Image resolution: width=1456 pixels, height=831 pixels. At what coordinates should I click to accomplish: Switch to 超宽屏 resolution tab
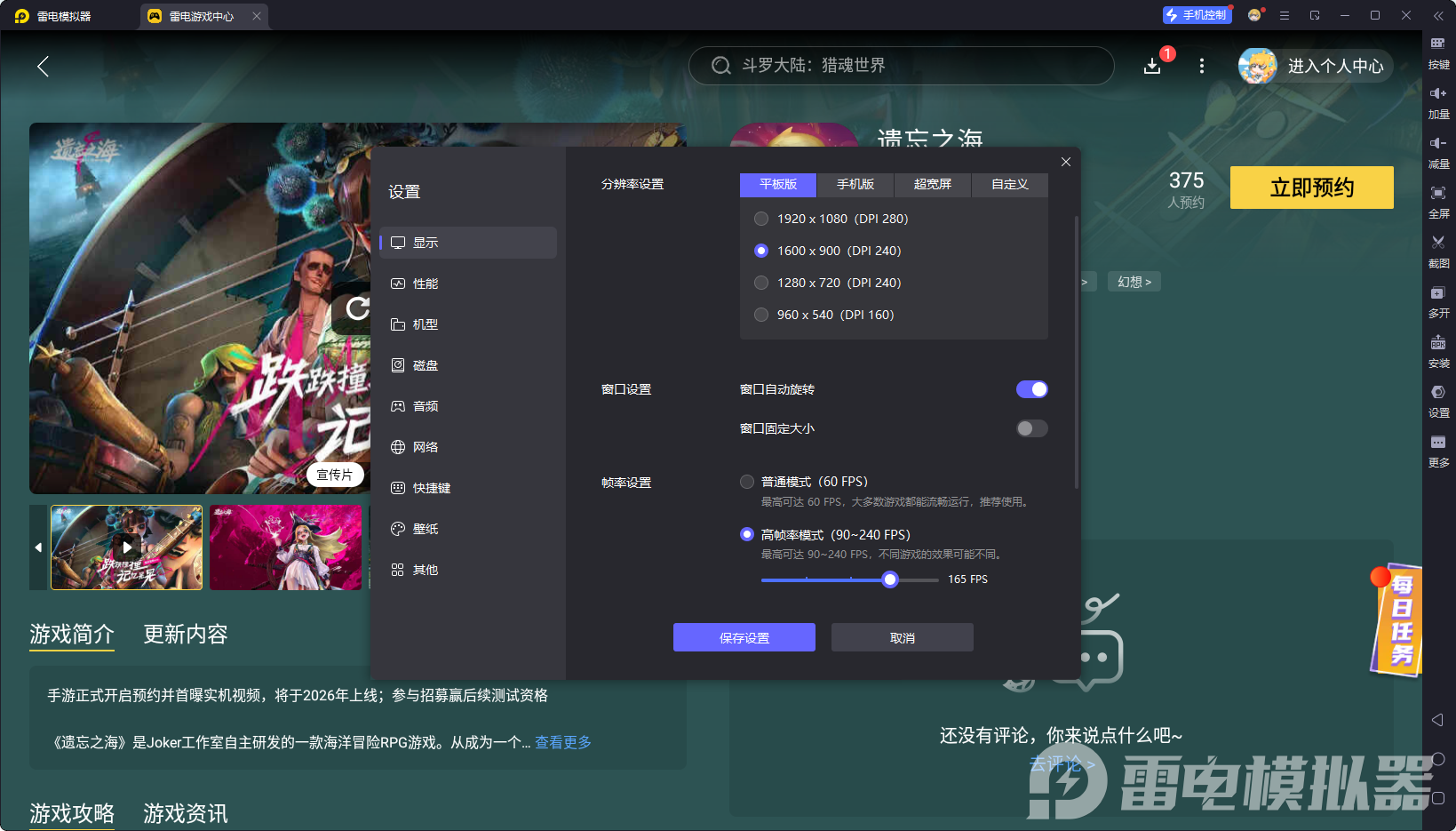pos(933,184)
